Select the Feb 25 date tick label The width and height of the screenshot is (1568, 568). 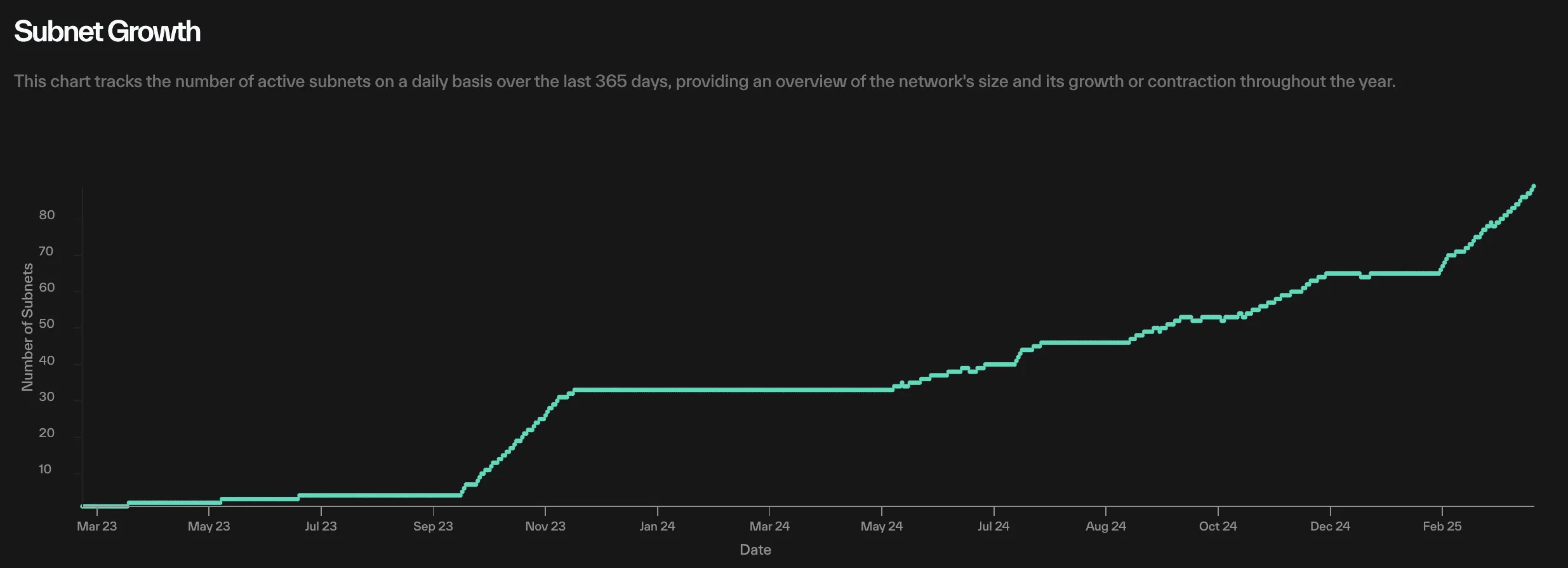tap(1442, 526)
